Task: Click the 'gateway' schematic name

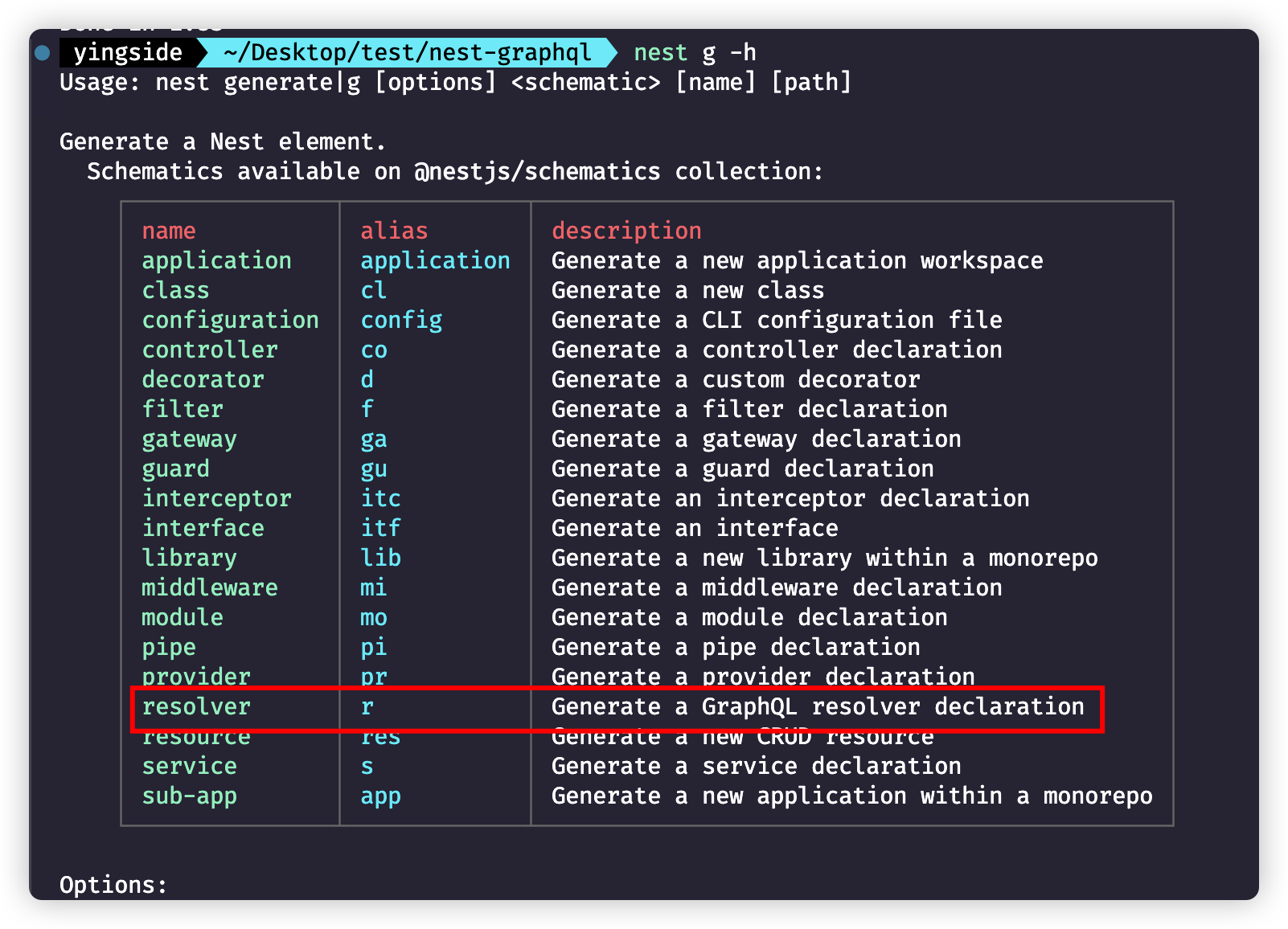Action: coord(190,440)
